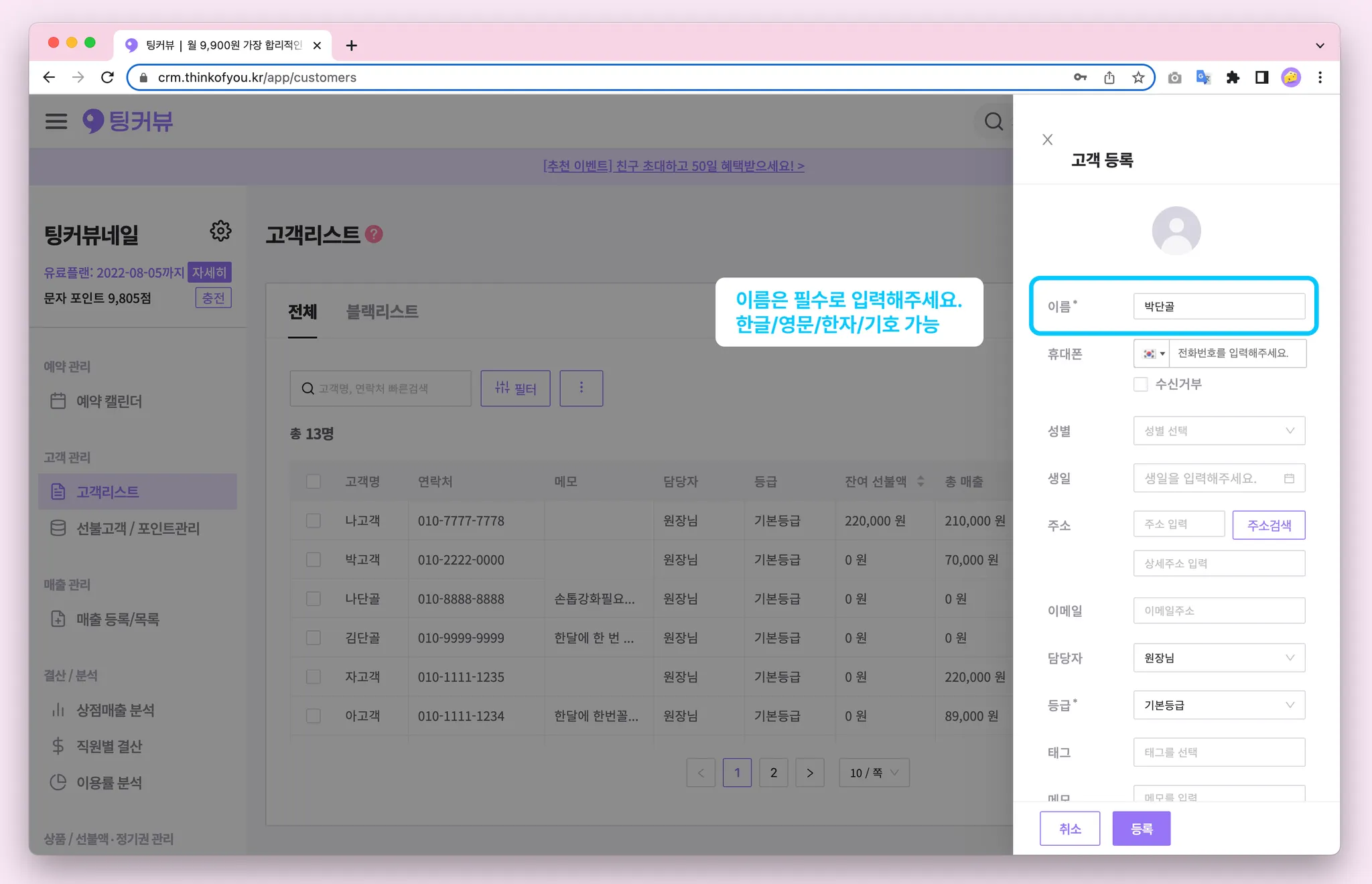Screen dimensions: 1372x884
Task: Click the 이메일주소 input field
Action: click(1219, 611)
